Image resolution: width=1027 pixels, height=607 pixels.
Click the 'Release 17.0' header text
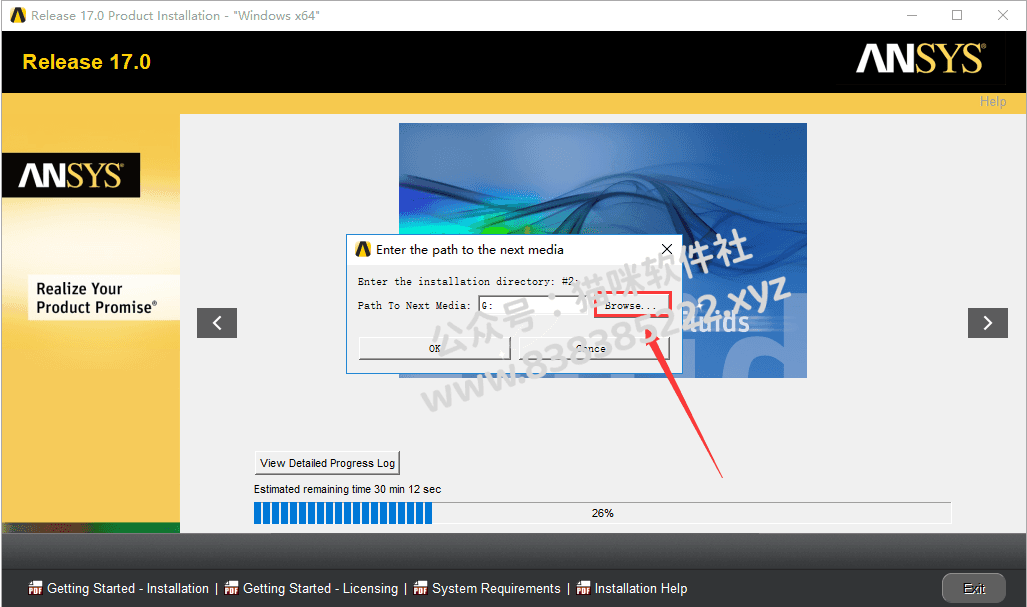86,62
